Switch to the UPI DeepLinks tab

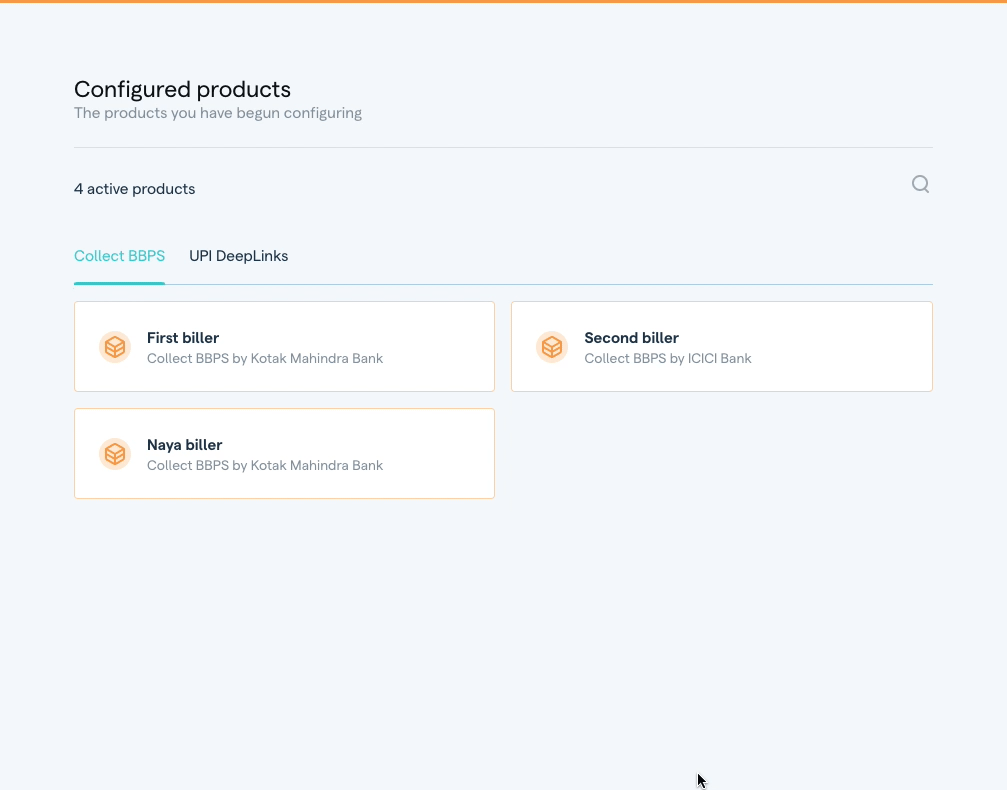pos(238,256)
